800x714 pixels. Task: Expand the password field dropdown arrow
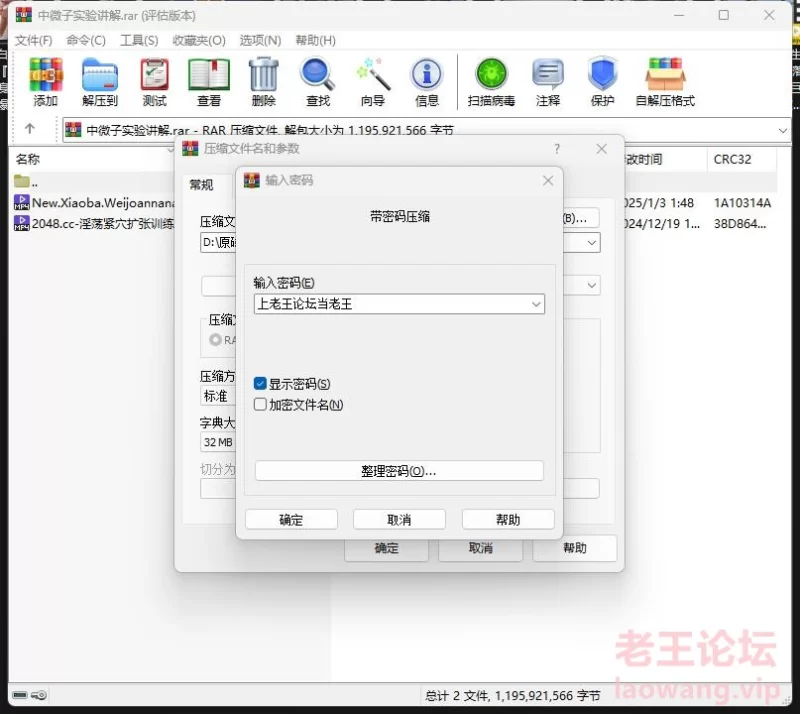click(x=536, y=304)
